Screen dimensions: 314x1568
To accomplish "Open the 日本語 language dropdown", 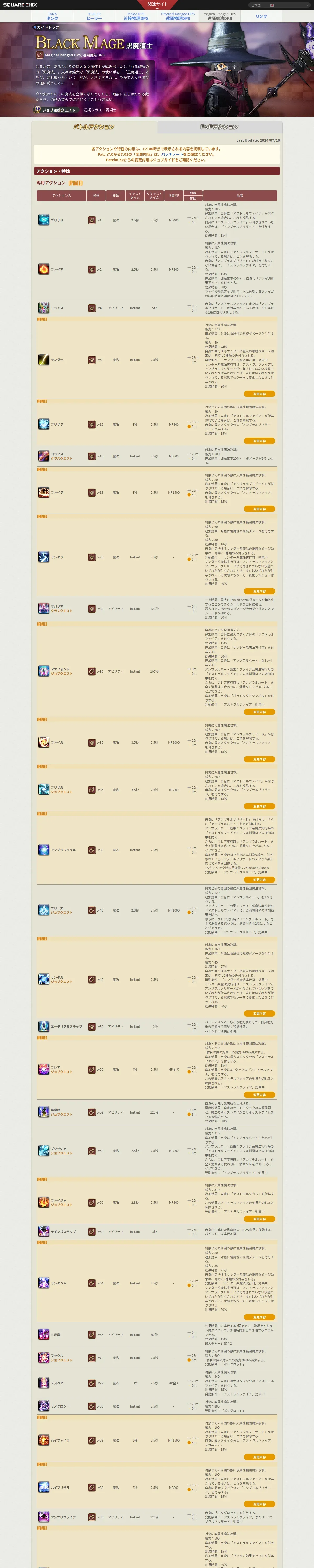I will pyautogui.click(x=280, y=5).
